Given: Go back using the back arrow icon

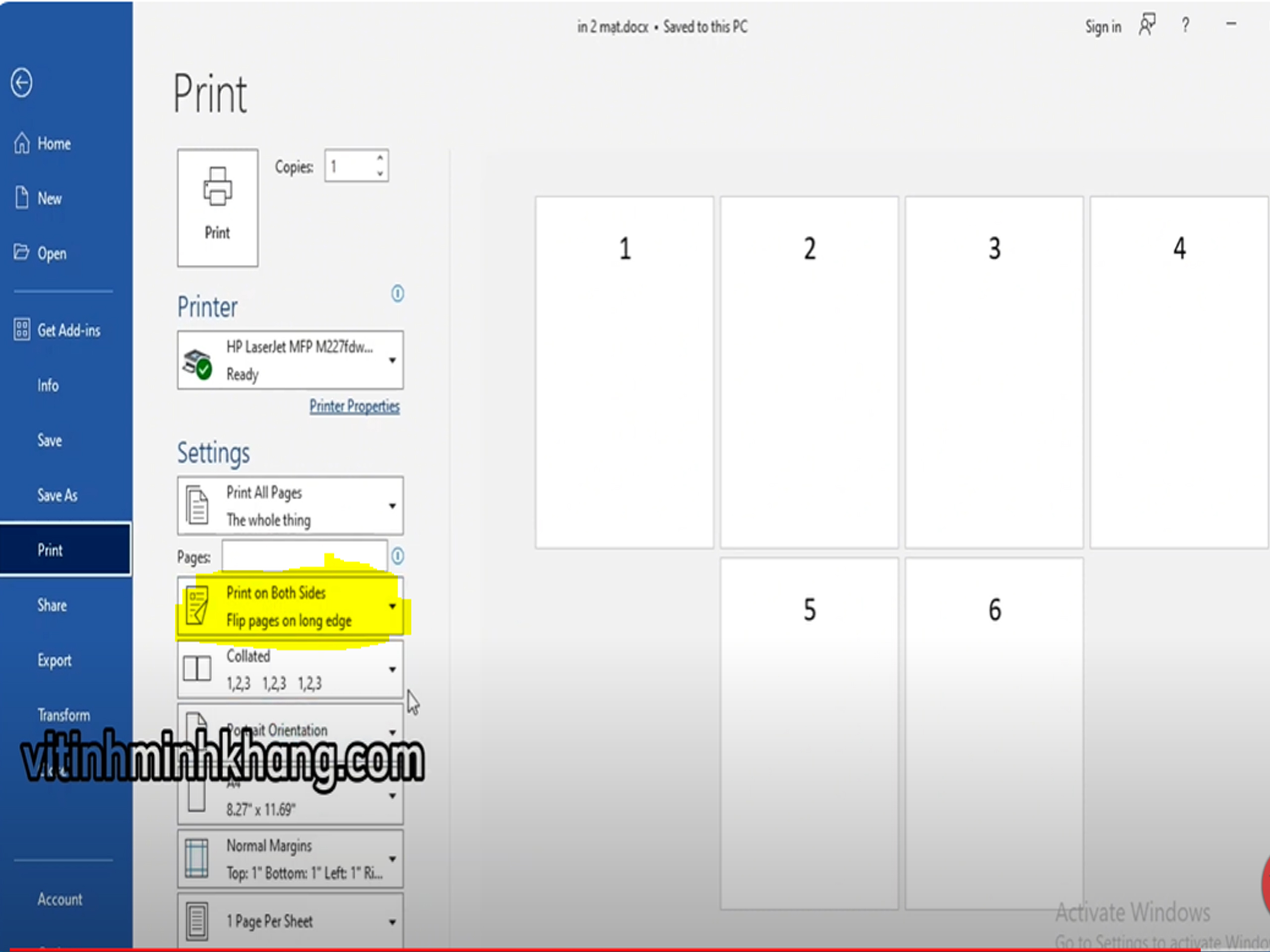Looking at the screenshot, I should tap(22, 83).
